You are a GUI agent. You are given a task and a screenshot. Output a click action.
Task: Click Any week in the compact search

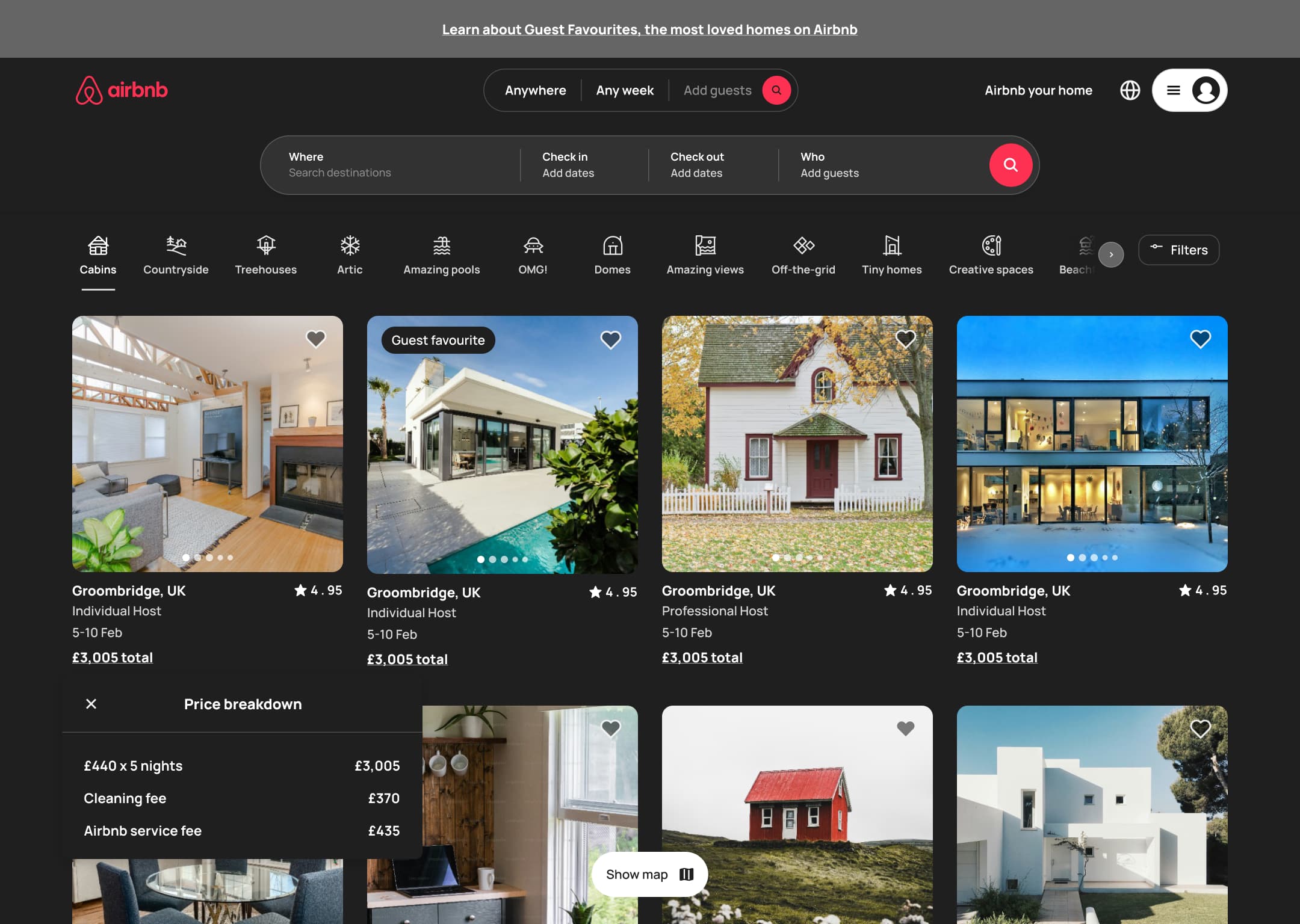point(625,90)
